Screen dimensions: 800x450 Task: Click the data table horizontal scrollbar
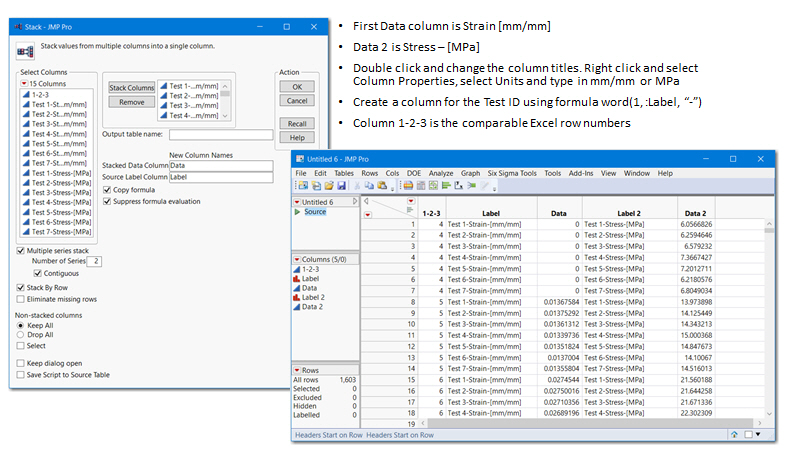click(590, 423)
